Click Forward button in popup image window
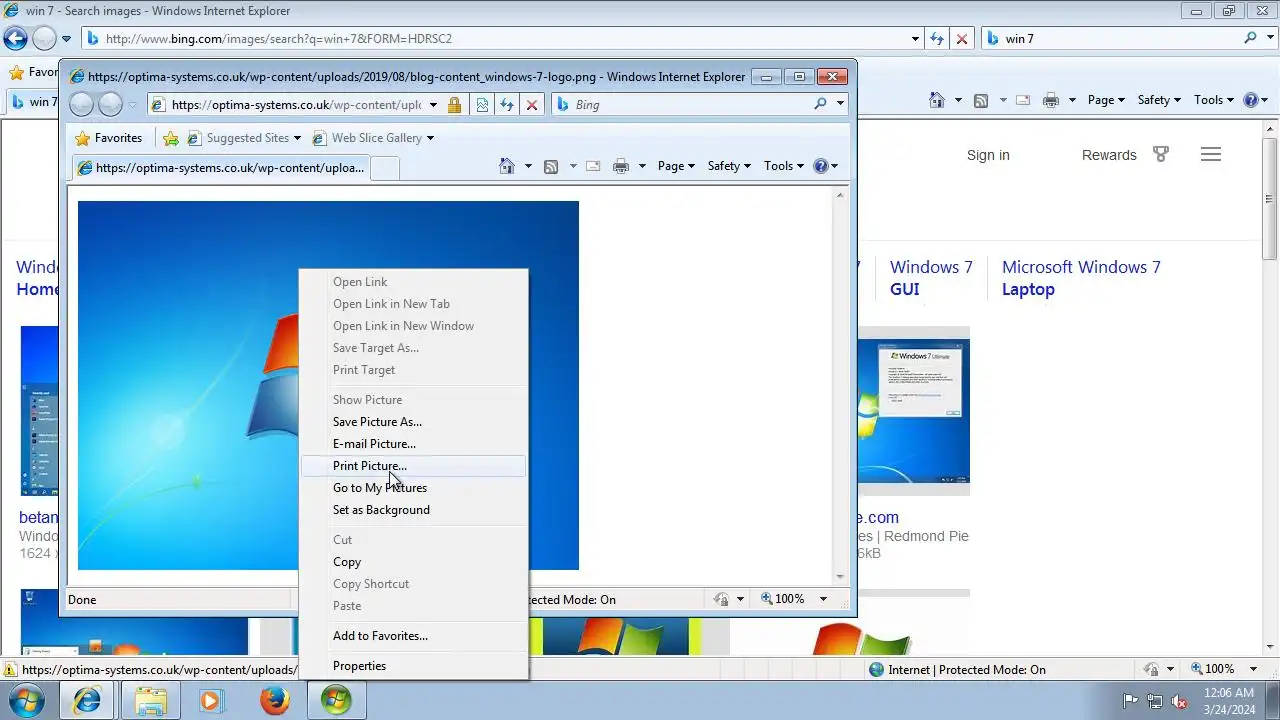 110,104
